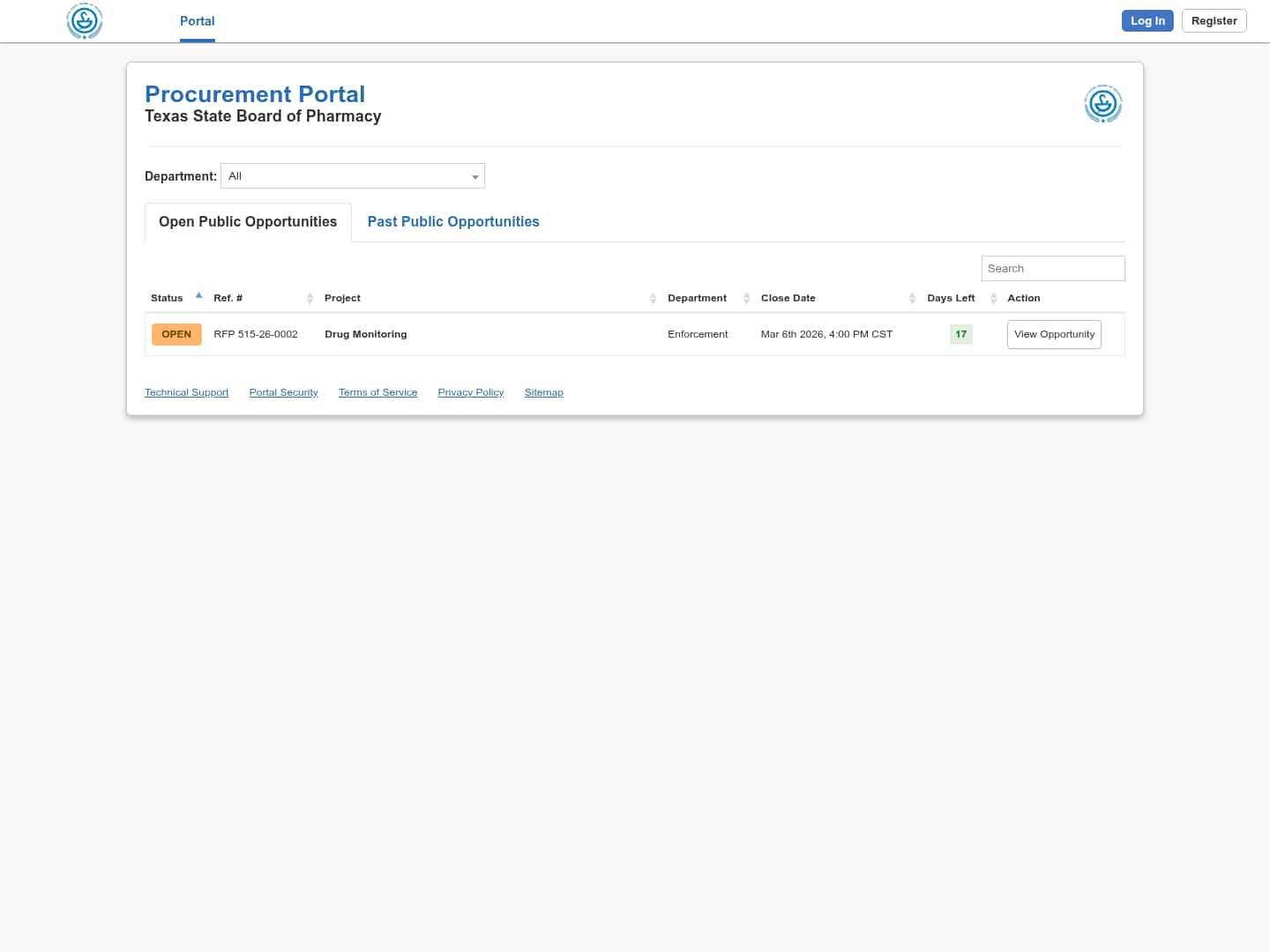Click the sort arrows beside Ref. # column
1270x952 pixels.
pyautogui.click(x=309, y=298)
